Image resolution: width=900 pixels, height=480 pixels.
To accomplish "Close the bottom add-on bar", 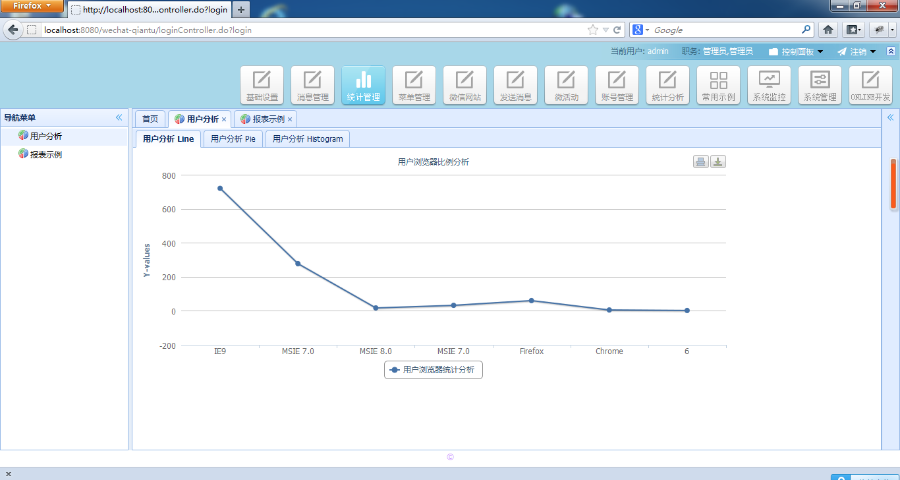I will click(8, 474).
